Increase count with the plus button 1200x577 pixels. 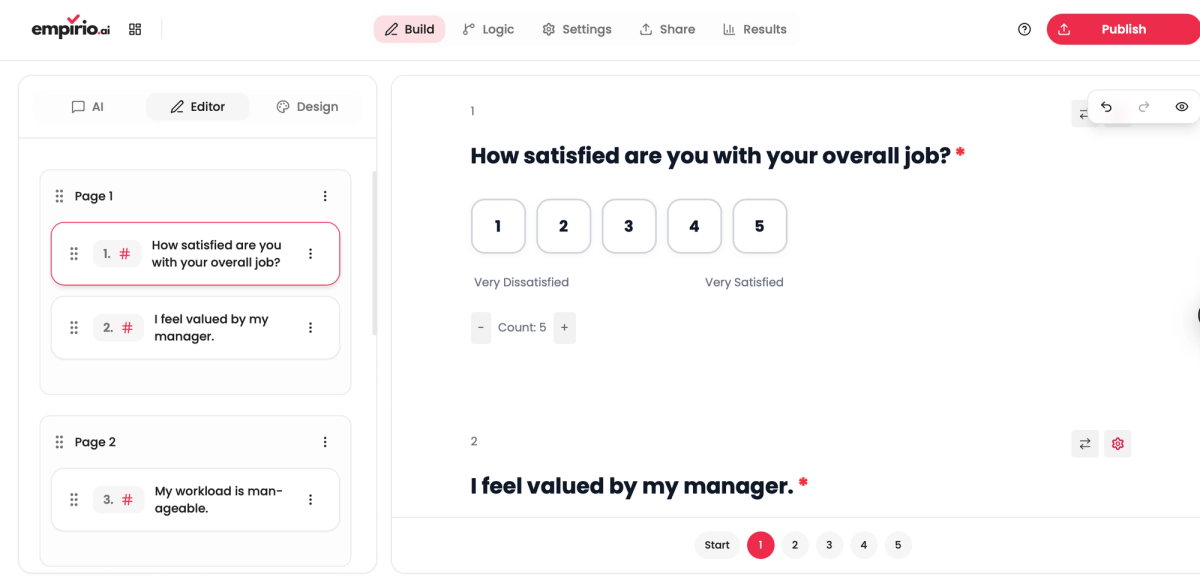pos(564,328)
